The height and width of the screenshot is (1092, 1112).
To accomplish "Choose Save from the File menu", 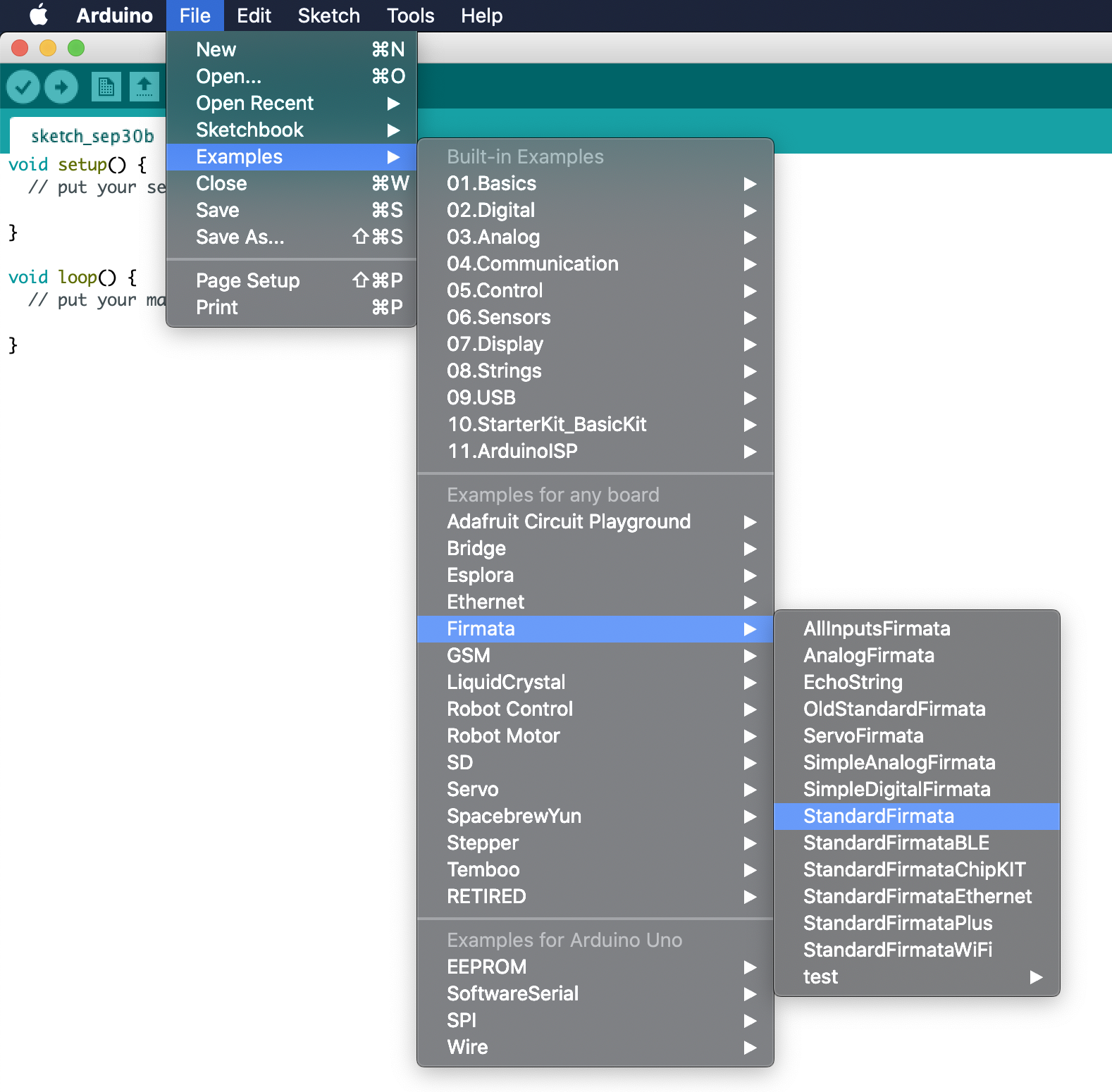I will point(292,210).
